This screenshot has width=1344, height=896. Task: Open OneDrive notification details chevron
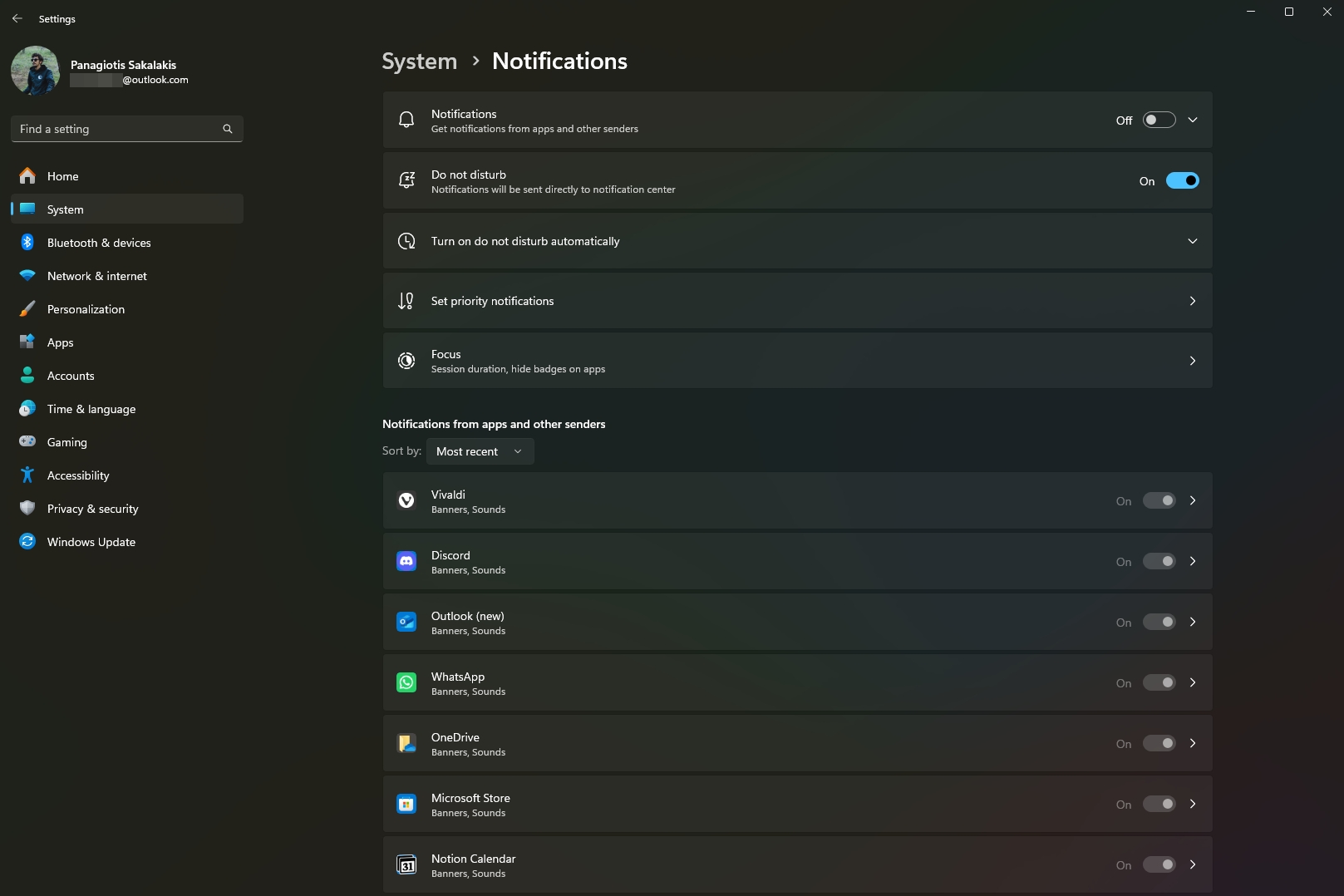pyautogui.click(x=1193, y=743)
